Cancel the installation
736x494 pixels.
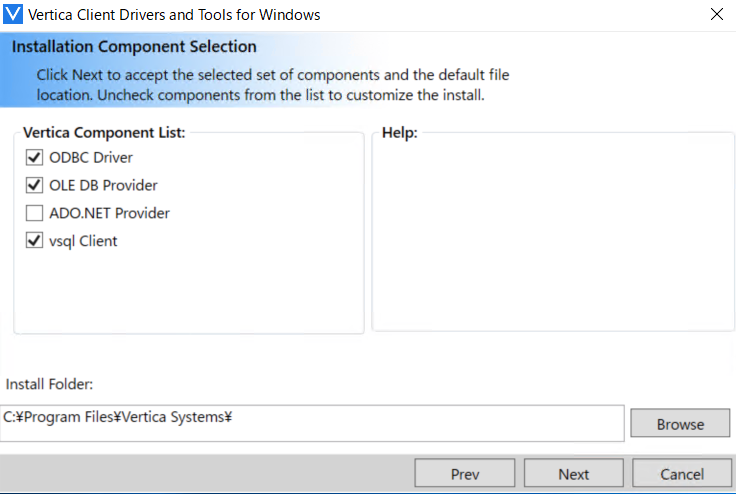coord(682,474)
